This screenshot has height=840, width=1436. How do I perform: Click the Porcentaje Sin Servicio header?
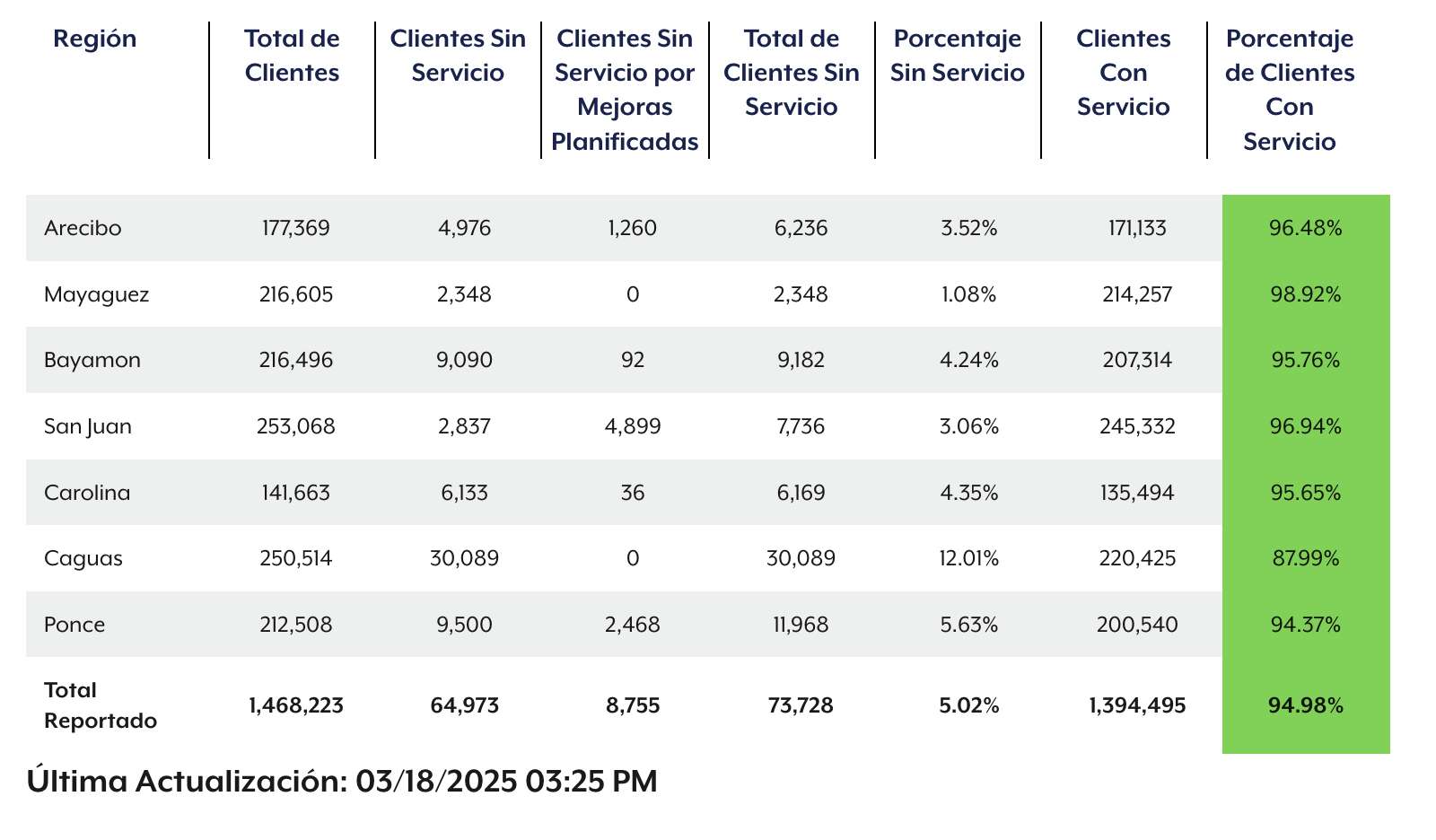coord(958,56)
